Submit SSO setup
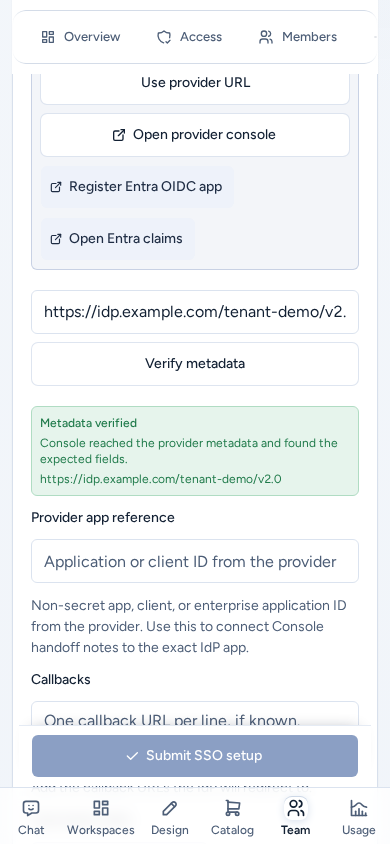 click(x=195, y=756)
